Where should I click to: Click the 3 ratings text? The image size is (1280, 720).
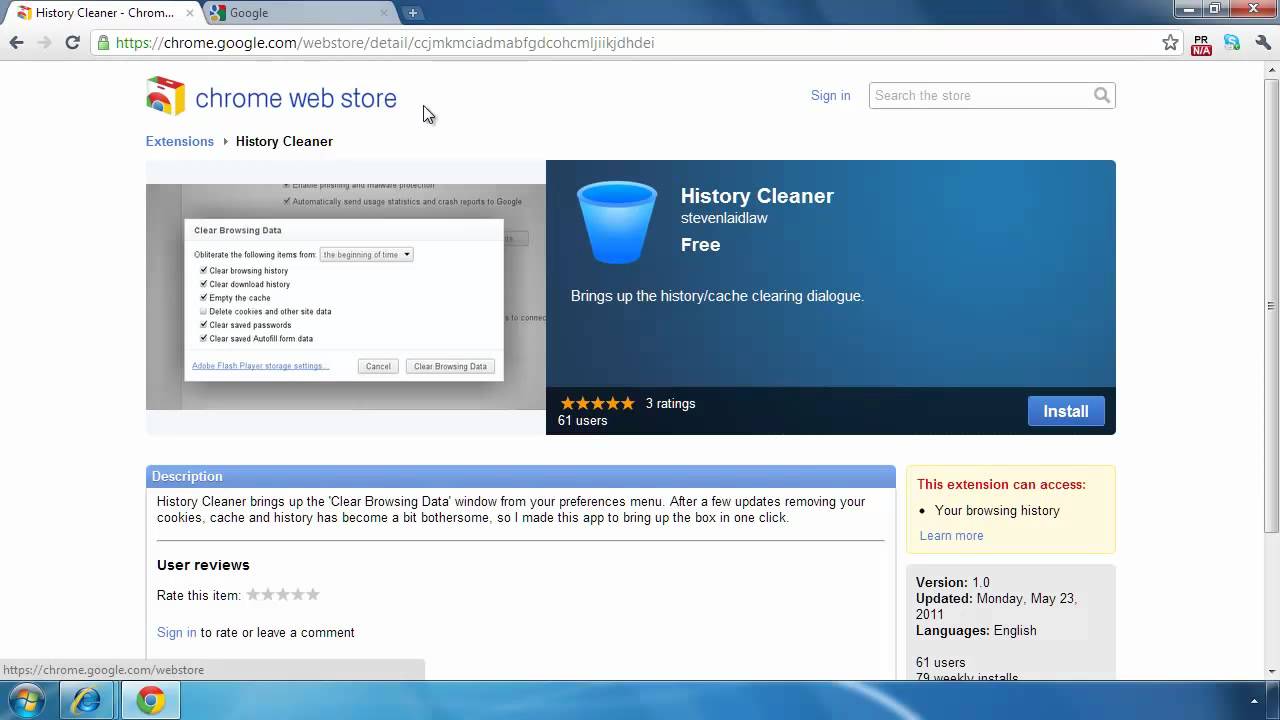[x=670, y=403]
